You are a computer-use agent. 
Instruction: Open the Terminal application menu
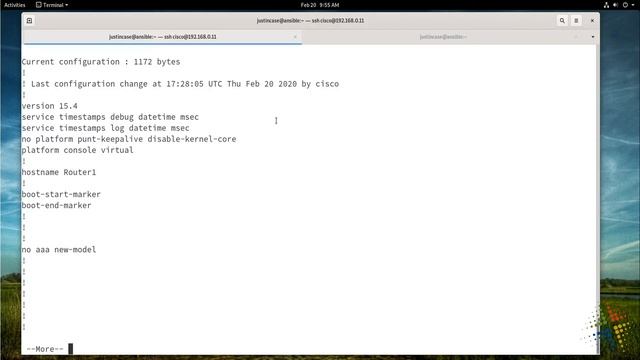pos(52,5)
